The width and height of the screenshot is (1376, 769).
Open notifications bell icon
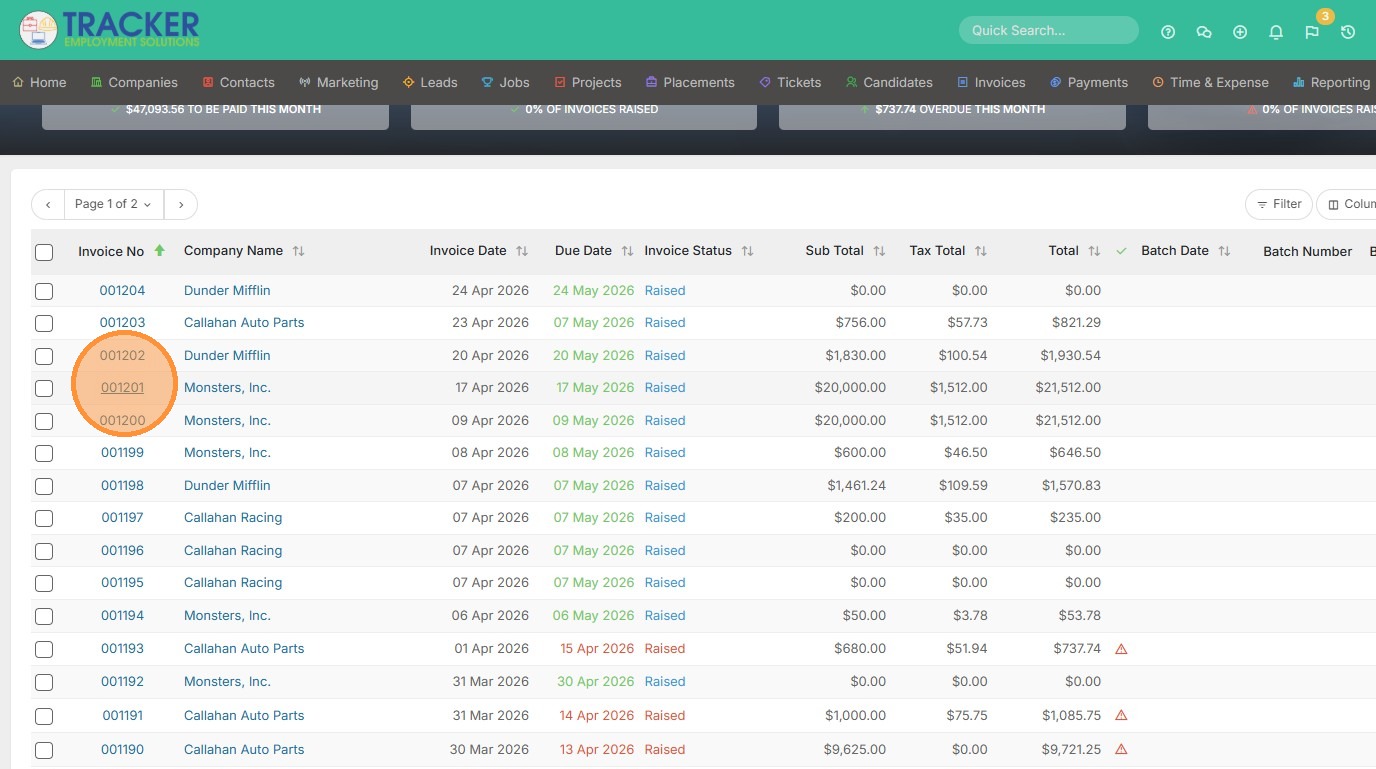[1276, 32]
